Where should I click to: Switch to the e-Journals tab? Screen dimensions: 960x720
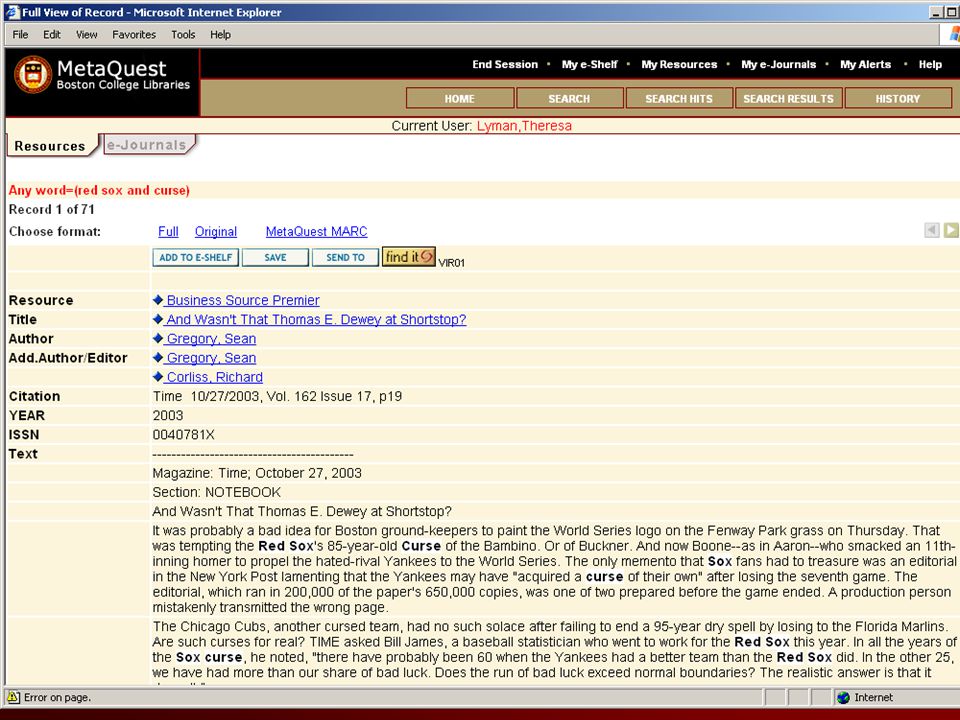[x=147, y=144]
